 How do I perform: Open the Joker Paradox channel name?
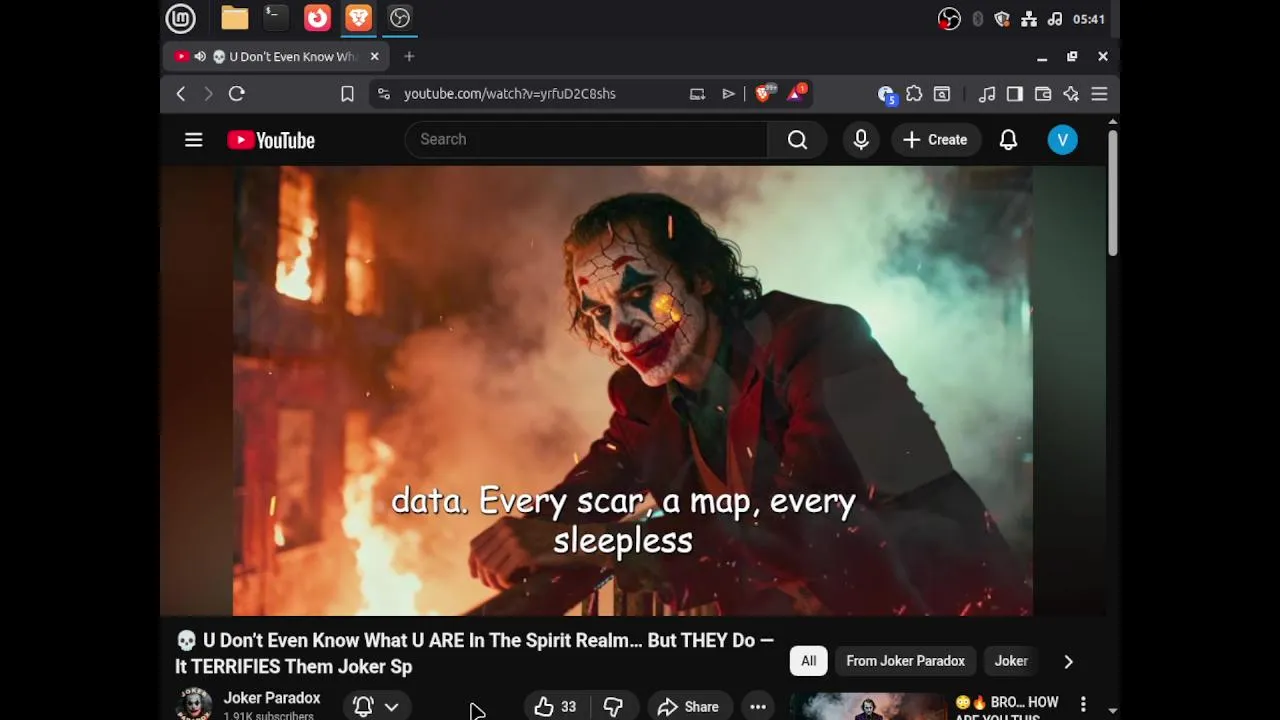[272, 698]
